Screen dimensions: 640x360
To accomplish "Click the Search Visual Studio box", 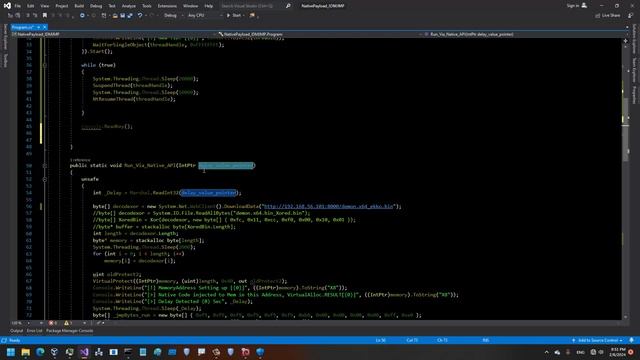I will click(251, 6).
